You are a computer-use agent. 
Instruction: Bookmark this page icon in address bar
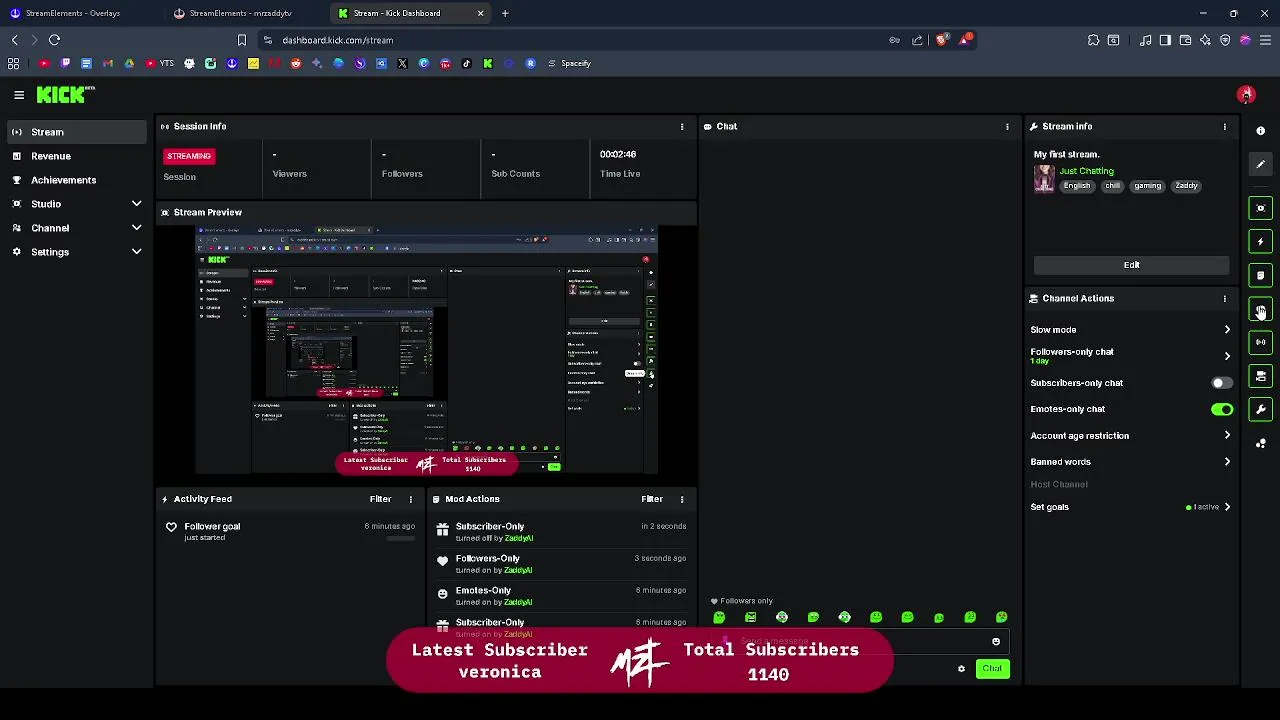click(x=241, y=40)
